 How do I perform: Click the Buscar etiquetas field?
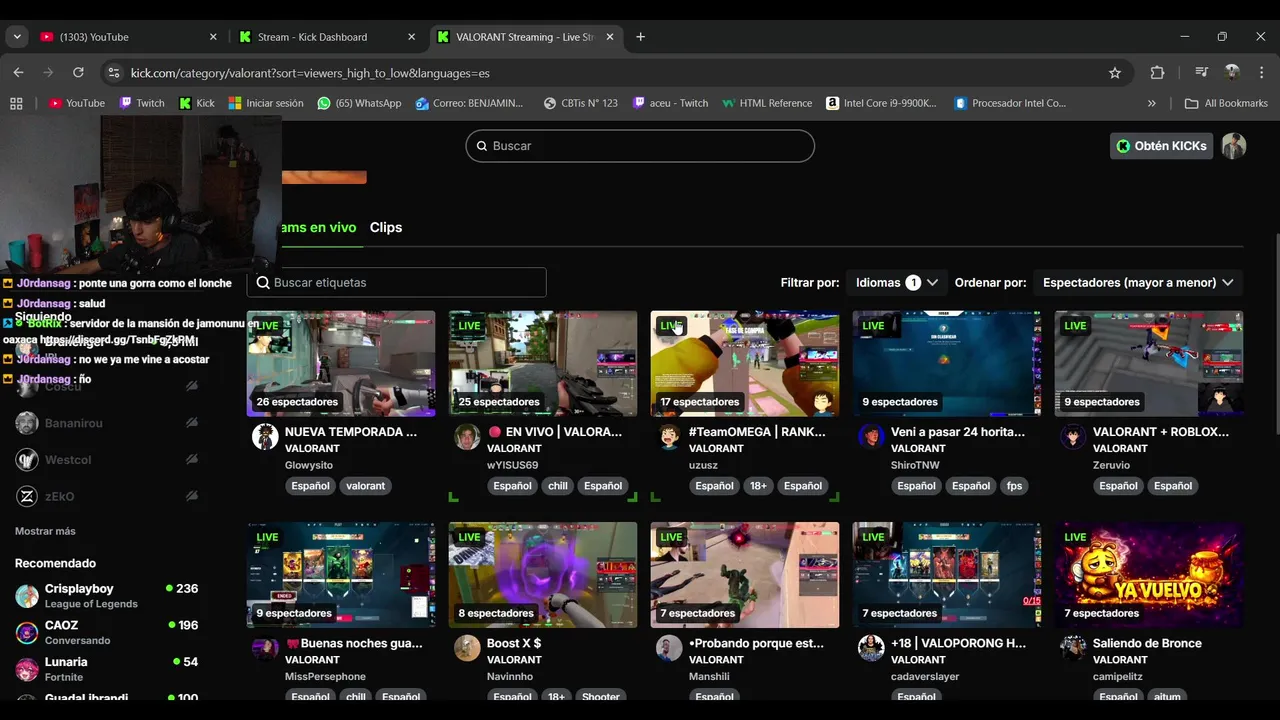click(x=397, y=282)
